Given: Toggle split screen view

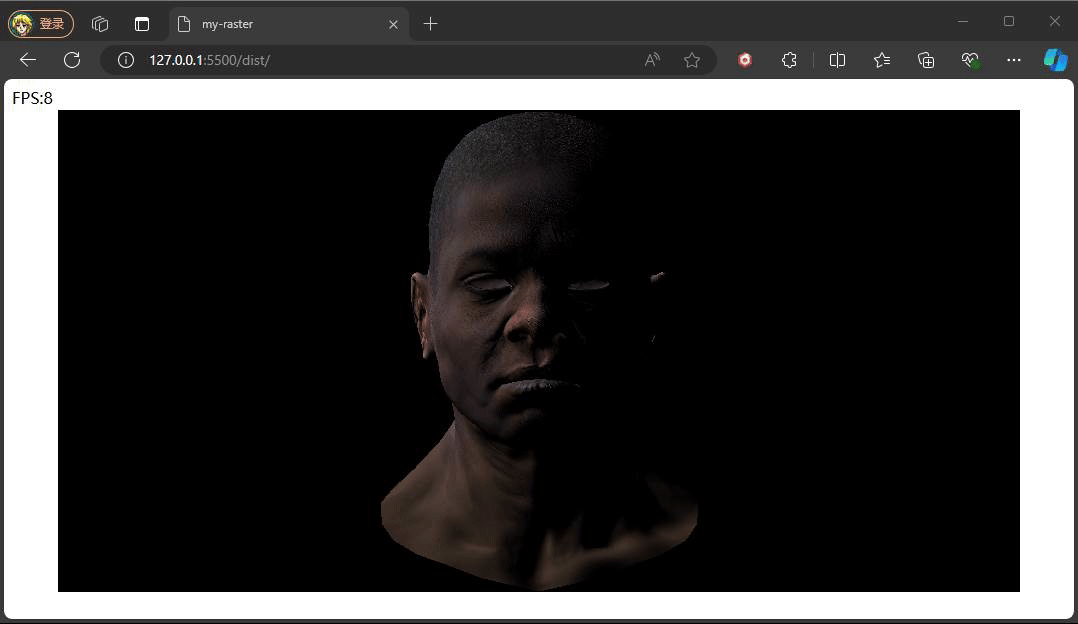Looking at the screenshot, I should pos(838,60).
